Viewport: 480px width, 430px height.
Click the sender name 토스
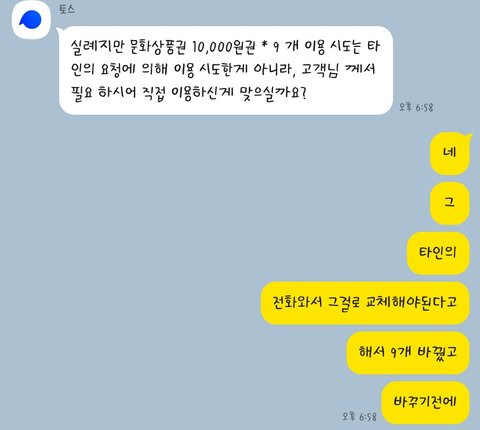67,9
